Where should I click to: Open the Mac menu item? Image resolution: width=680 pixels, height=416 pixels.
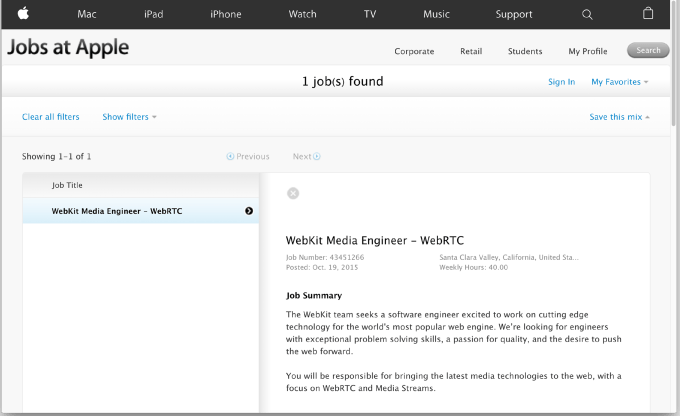(87, 14)
